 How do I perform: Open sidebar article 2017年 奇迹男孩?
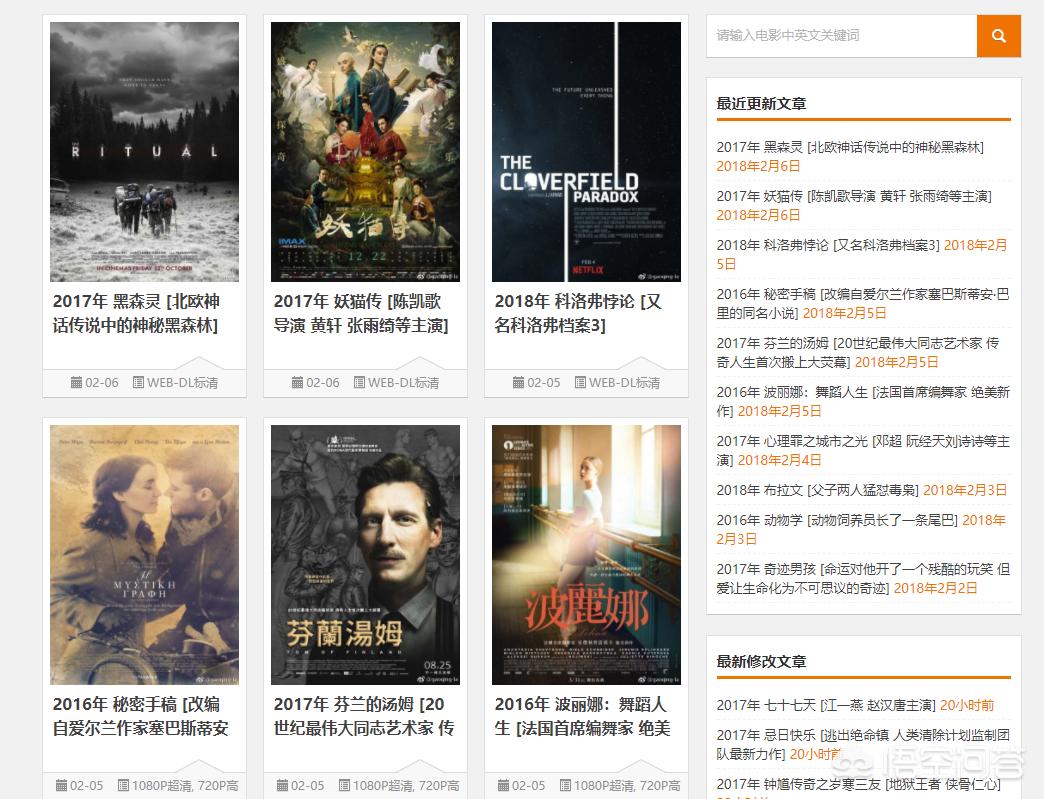[x=863, y=579]
